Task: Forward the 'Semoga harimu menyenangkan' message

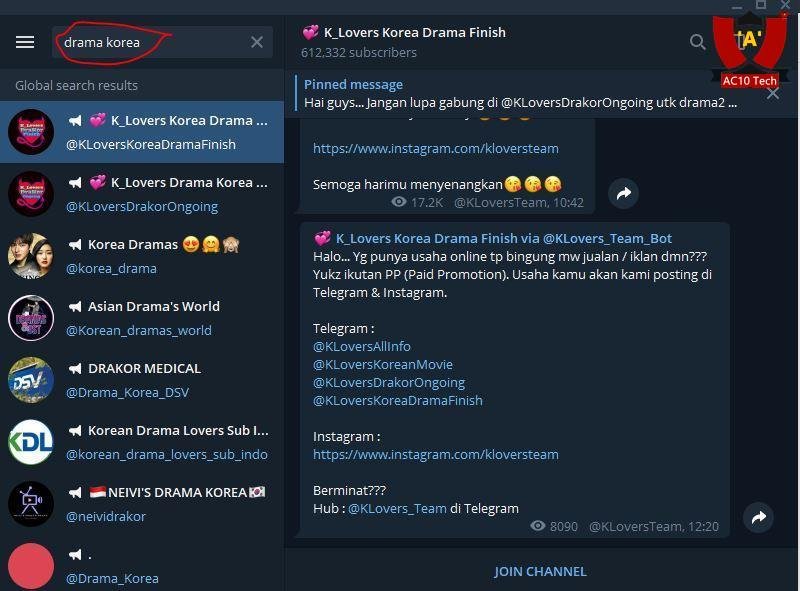Action: click(623, 194)
